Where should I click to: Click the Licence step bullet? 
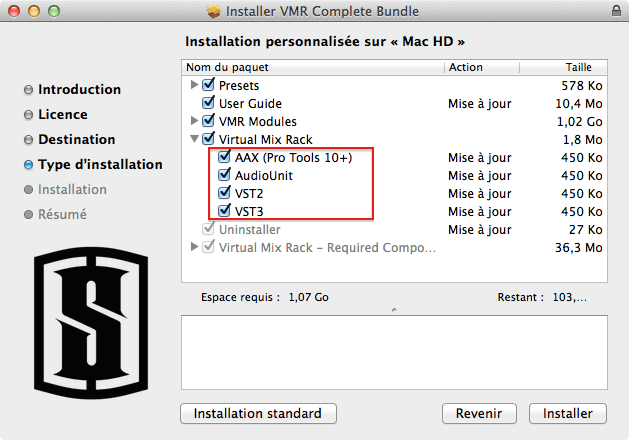point(28,115)
